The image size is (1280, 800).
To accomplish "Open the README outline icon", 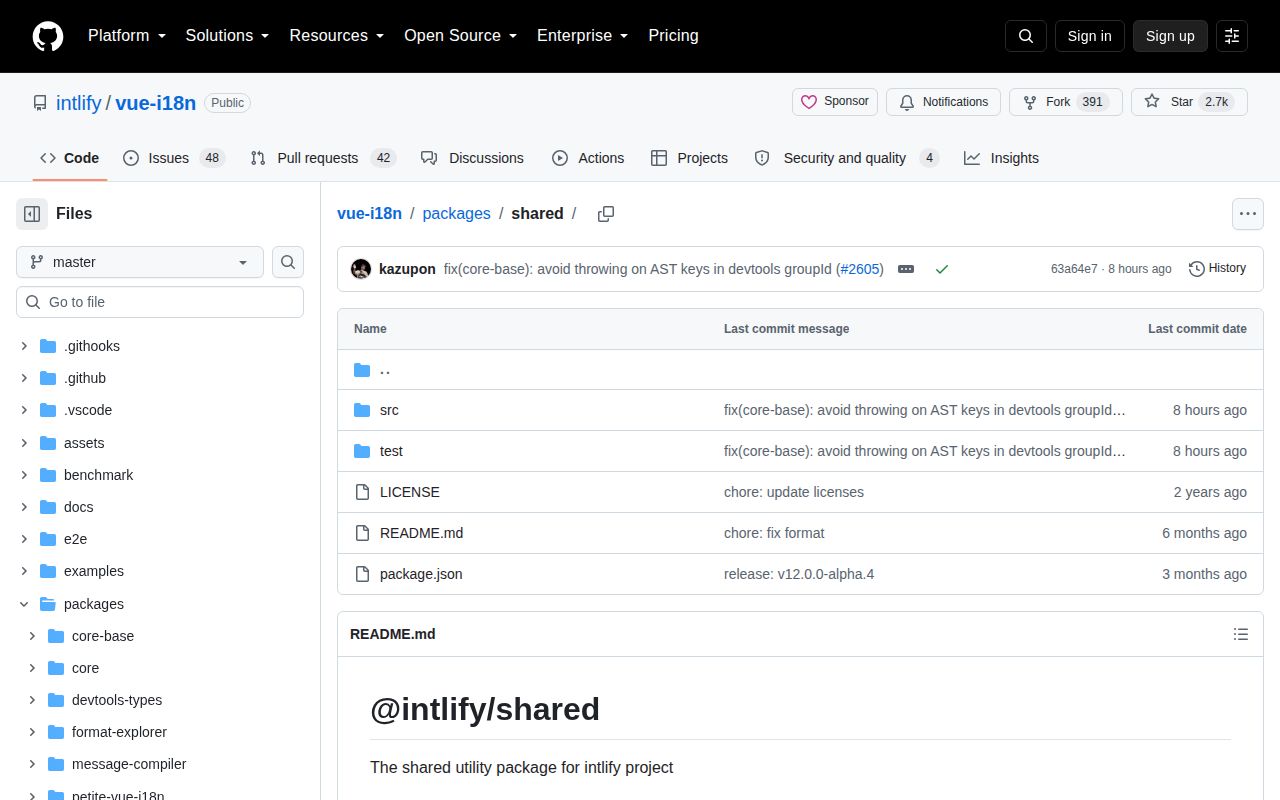I will tap(1241, 634).
